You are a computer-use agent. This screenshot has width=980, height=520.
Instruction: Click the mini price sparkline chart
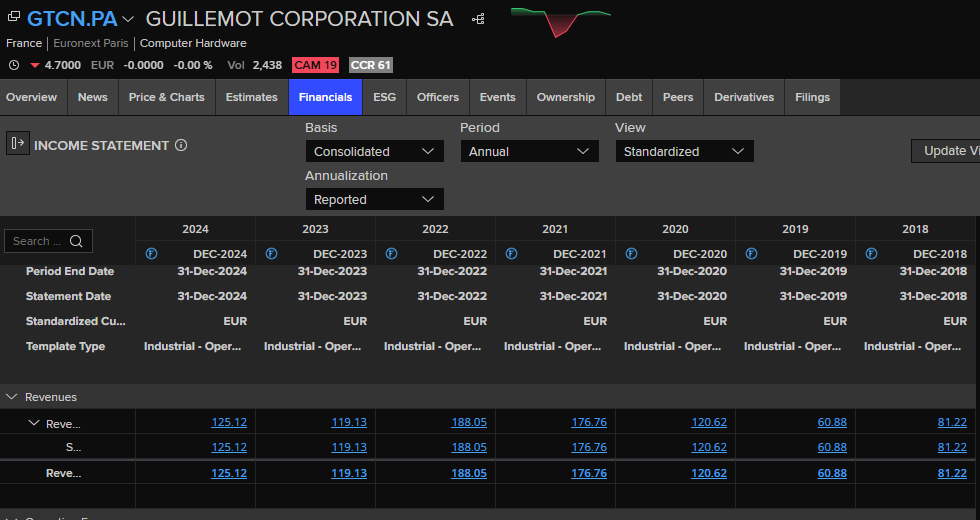click(x=561, y=22)
